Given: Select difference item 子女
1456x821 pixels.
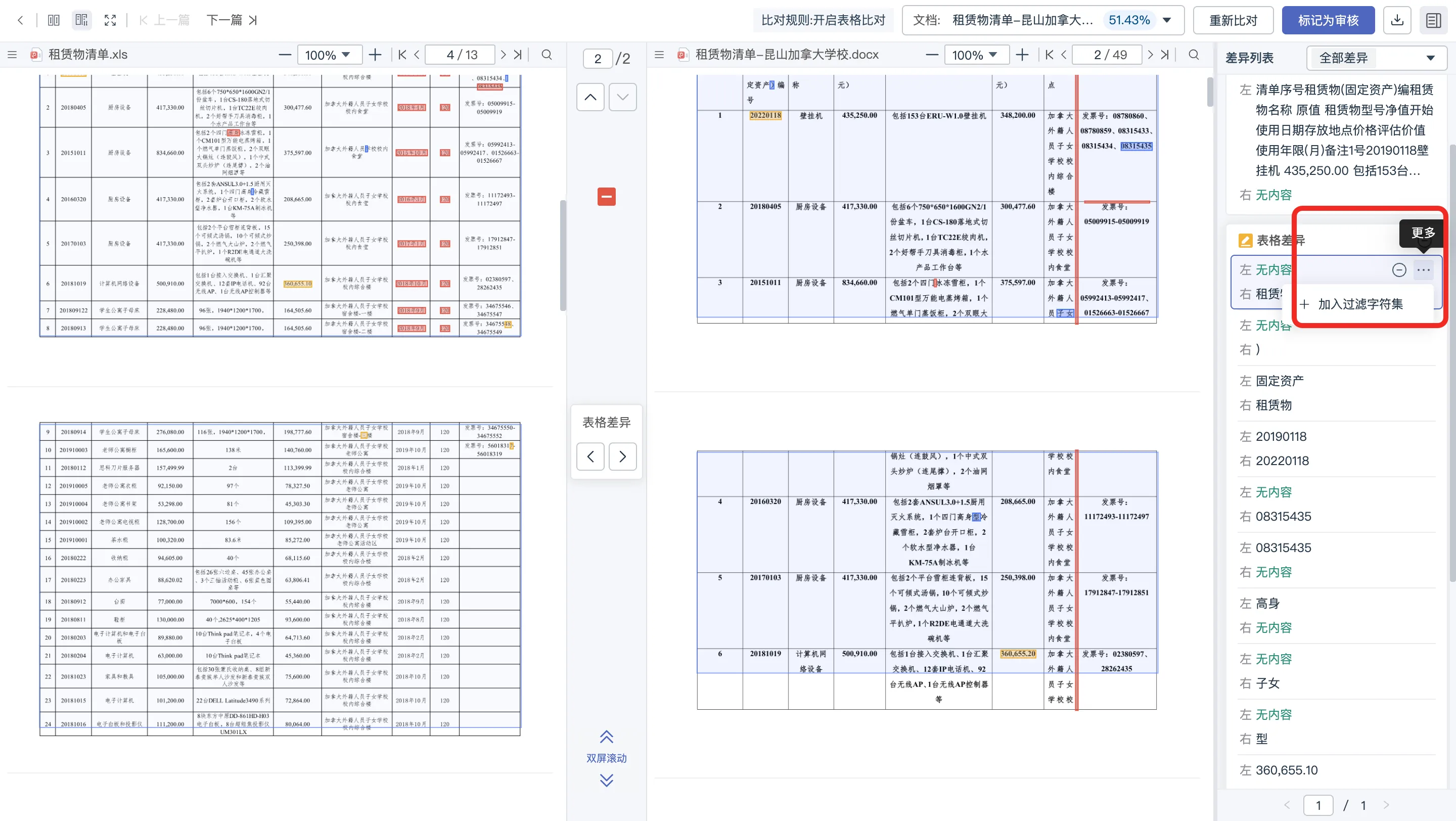Looking at the screenshot, I should tap(1336, 671).
